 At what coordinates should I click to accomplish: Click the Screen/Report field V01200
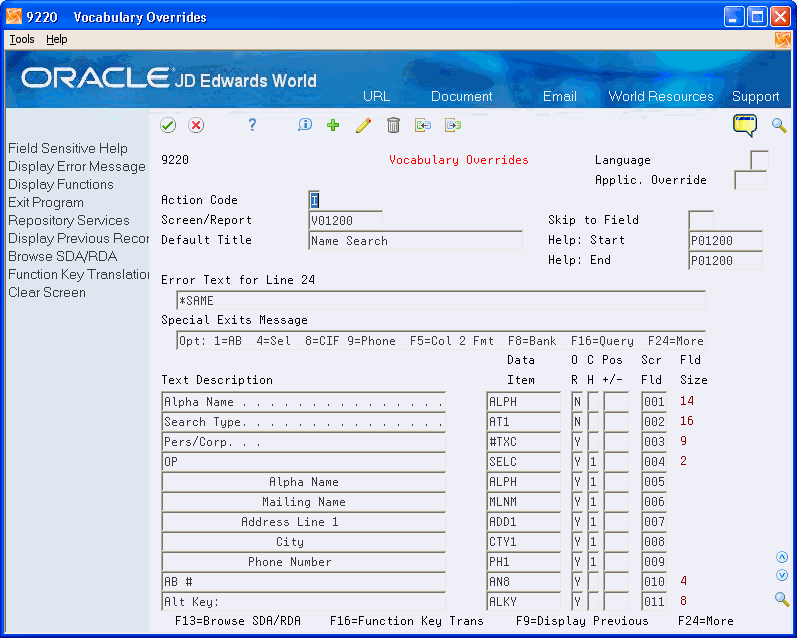pos(345,220)
